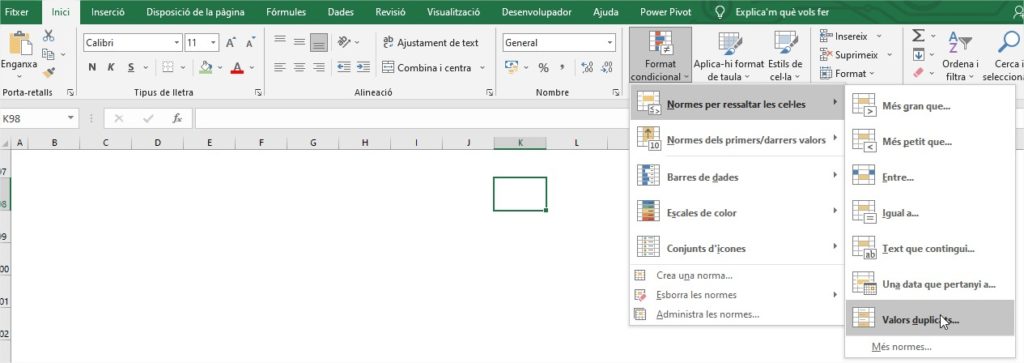The height and width of the screenshot is (363, 1024).
Task: Increase font size with large A
Action: [231, 43]
